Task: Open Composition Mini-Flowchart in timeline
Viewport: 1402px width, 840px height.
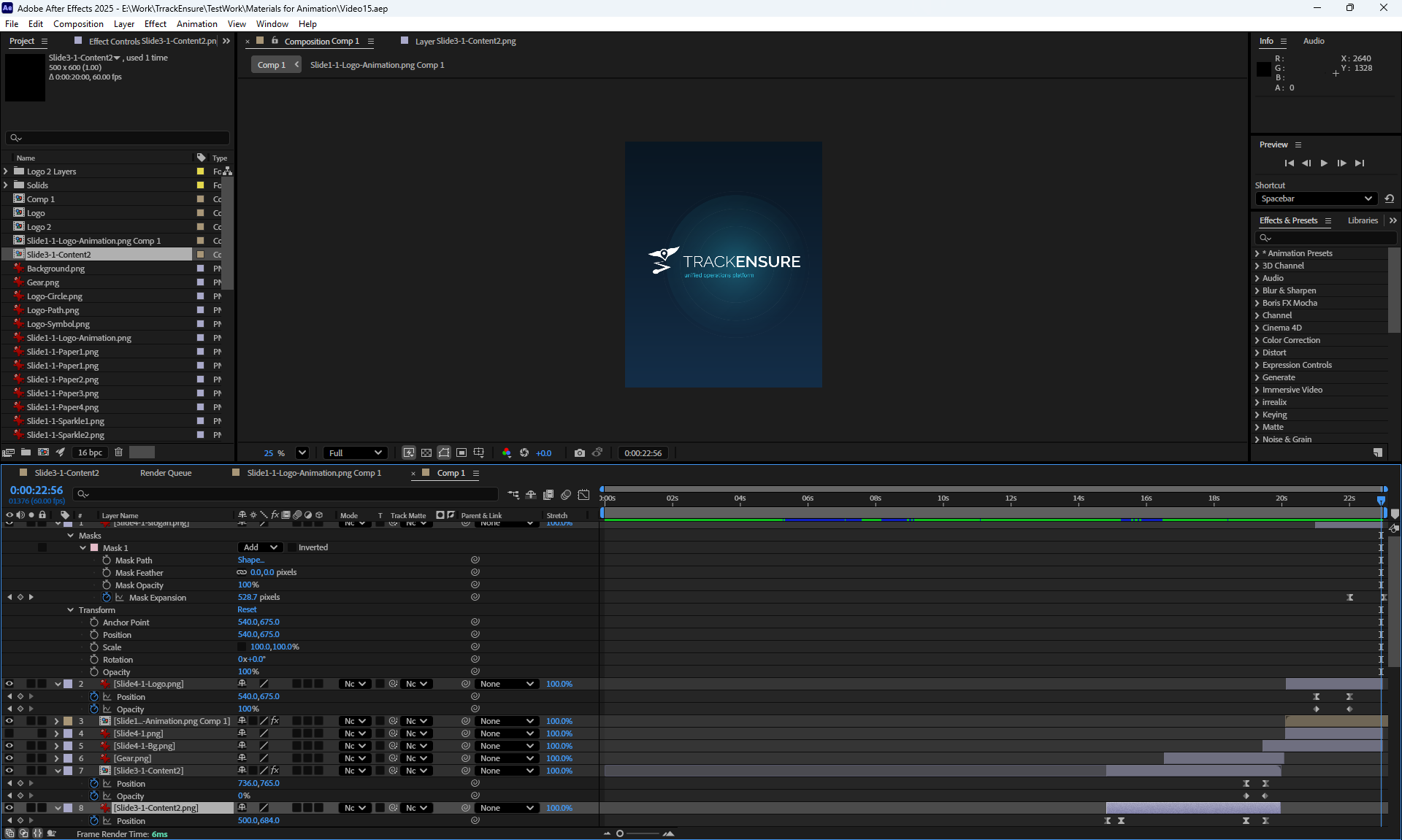Action: pos(514,495)
